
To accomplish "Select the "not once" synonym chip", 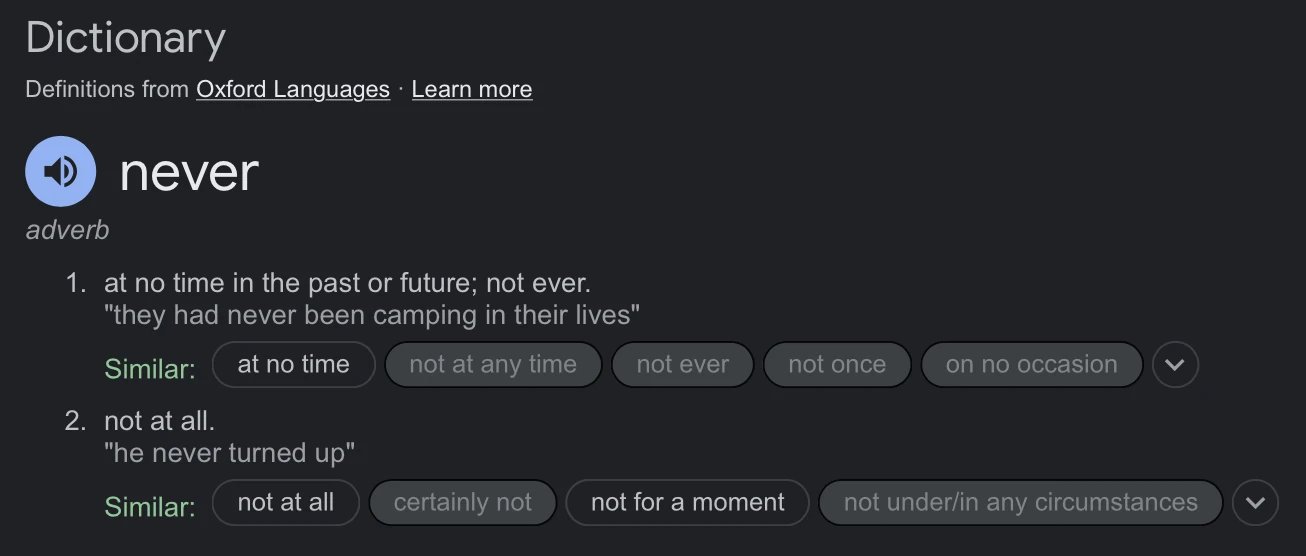I will [x=837, y=365].
